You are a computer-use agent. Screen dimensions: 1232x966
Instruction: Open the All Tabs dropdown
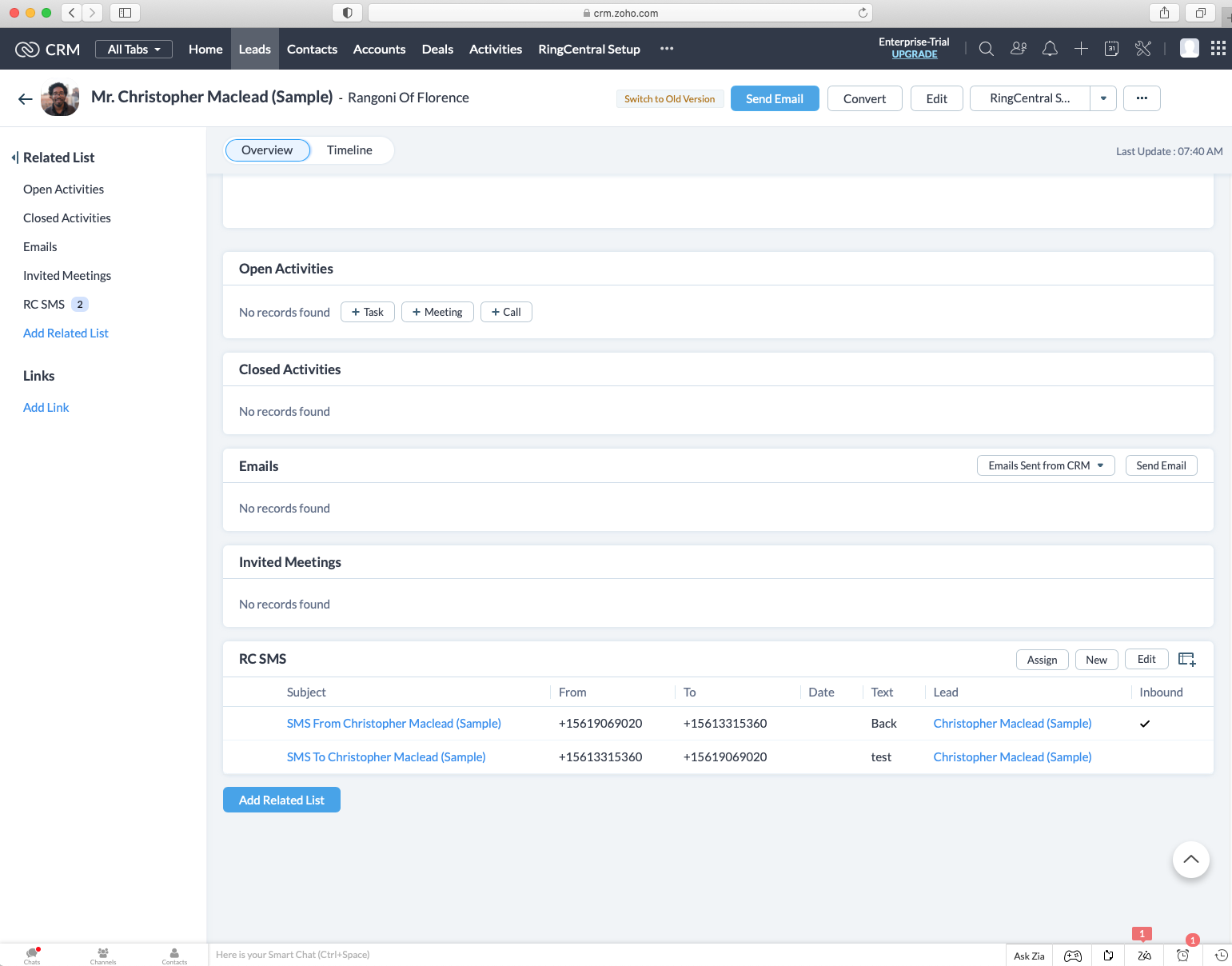pos(133,49)
